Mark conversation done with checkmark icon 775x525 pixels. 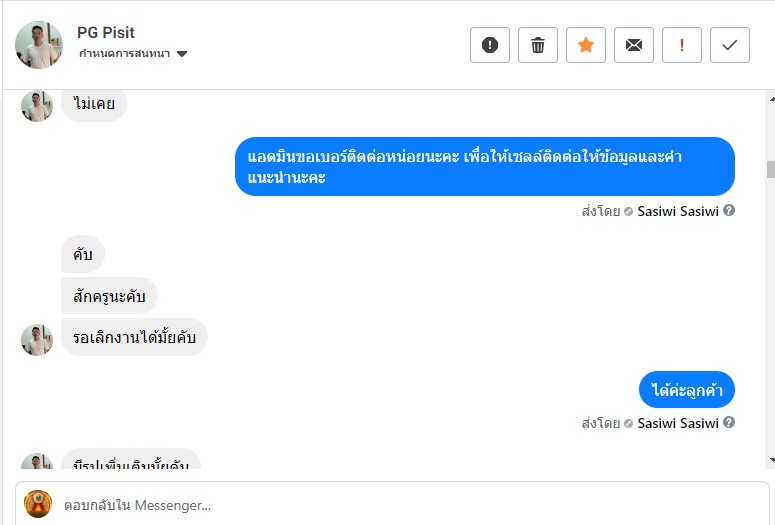[730, 45]
